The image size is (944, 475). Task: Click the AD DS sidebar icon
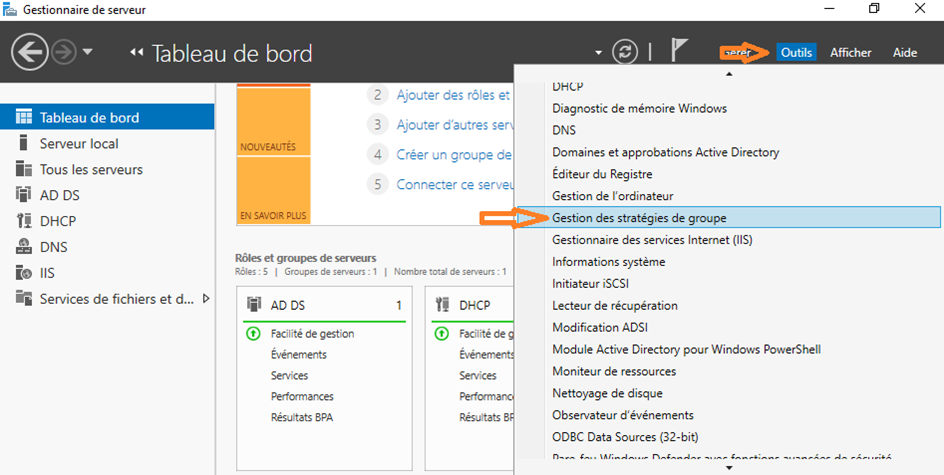click(23, 195)
